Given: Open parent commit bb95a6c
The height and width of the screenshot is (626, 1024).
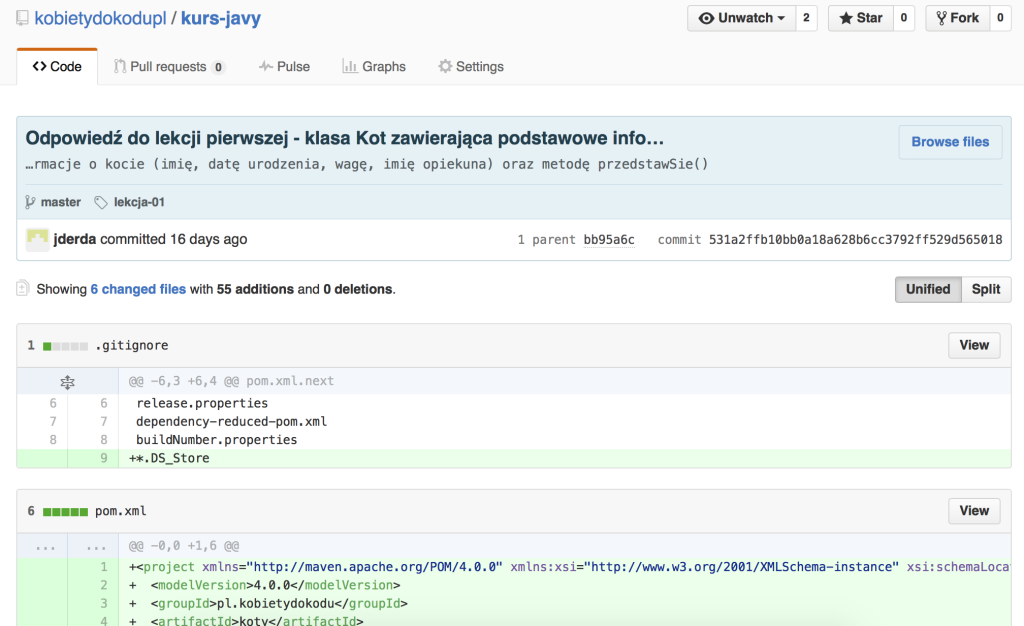Looking at the screenshot, I should pyautogui.click(x=609, y=240).
